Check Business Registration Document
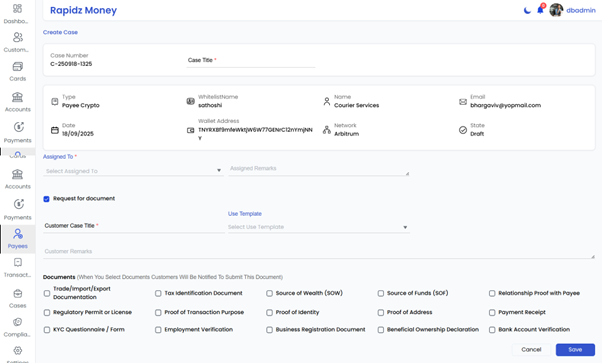Screen dimensions: 602x363 click(270, 330)
